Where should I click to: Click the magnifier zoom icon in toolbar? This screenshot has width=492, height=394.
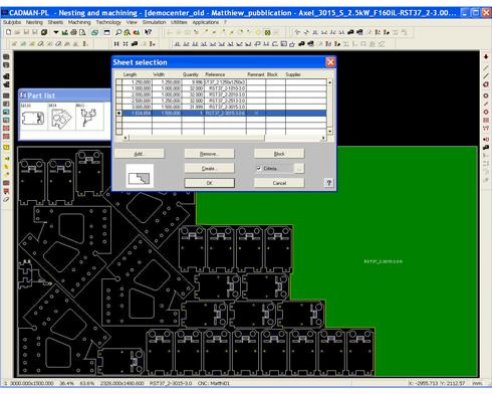118,32
